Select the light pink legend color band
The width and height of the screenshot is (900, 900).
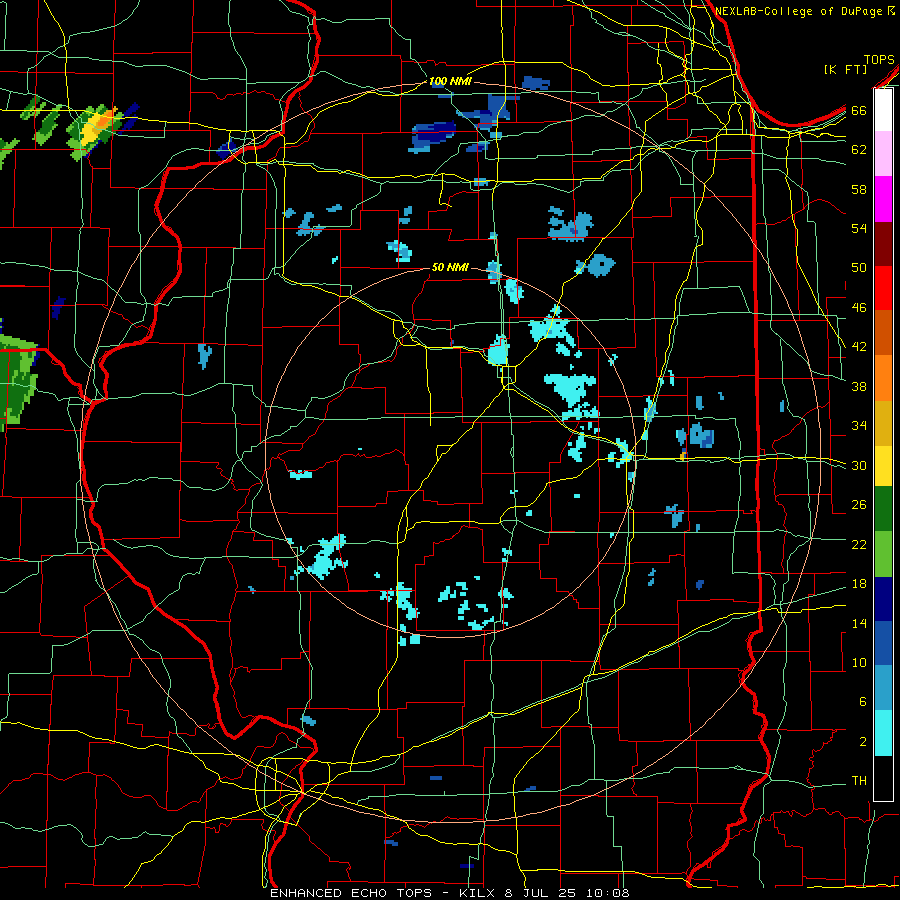click(883, 154)
